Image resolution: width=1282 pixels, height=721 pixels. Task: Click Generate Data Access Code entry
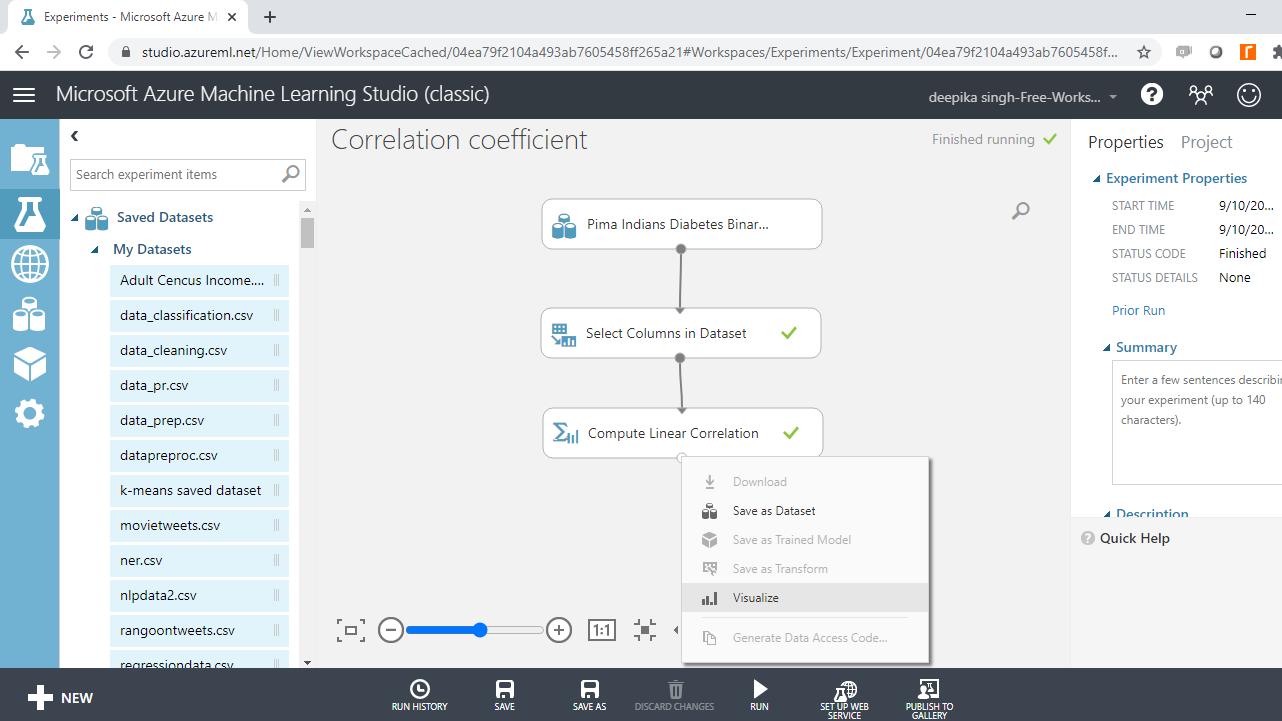coord(806,638)
